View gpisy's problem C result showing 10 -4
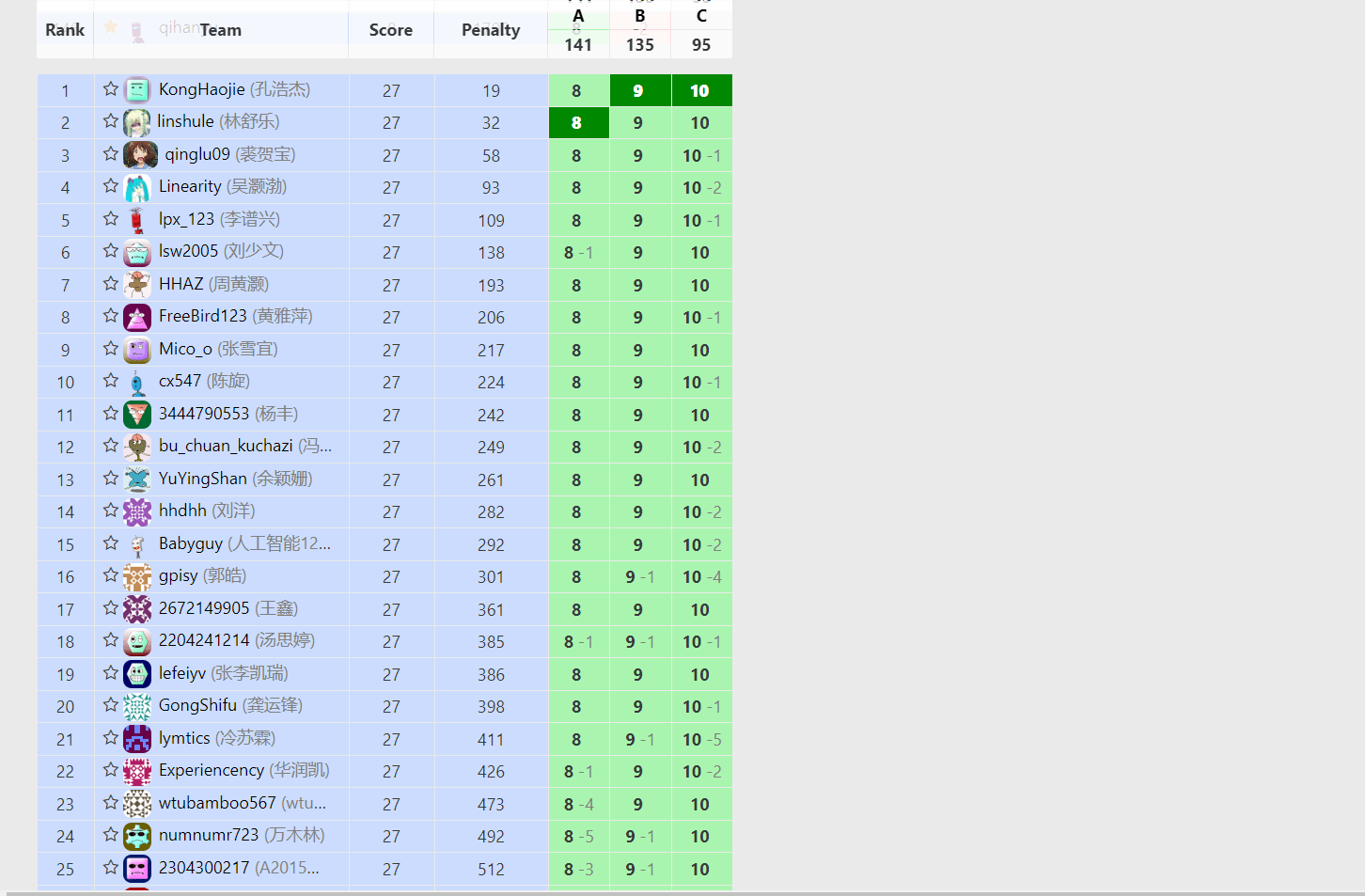The width and height of the screenshot is (1365, 896). (701, 577)
